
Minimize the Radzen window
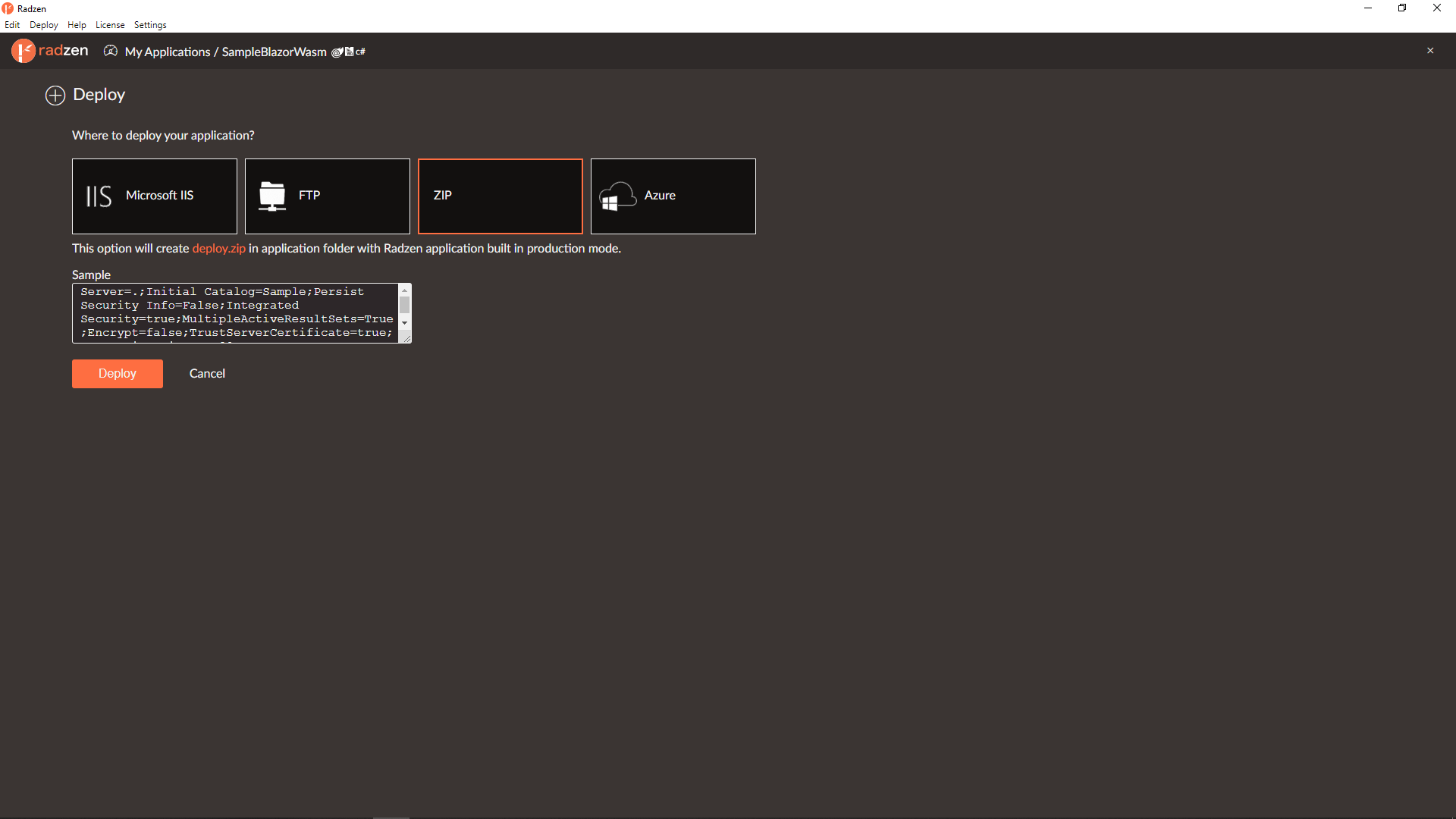coord(1368,8)
